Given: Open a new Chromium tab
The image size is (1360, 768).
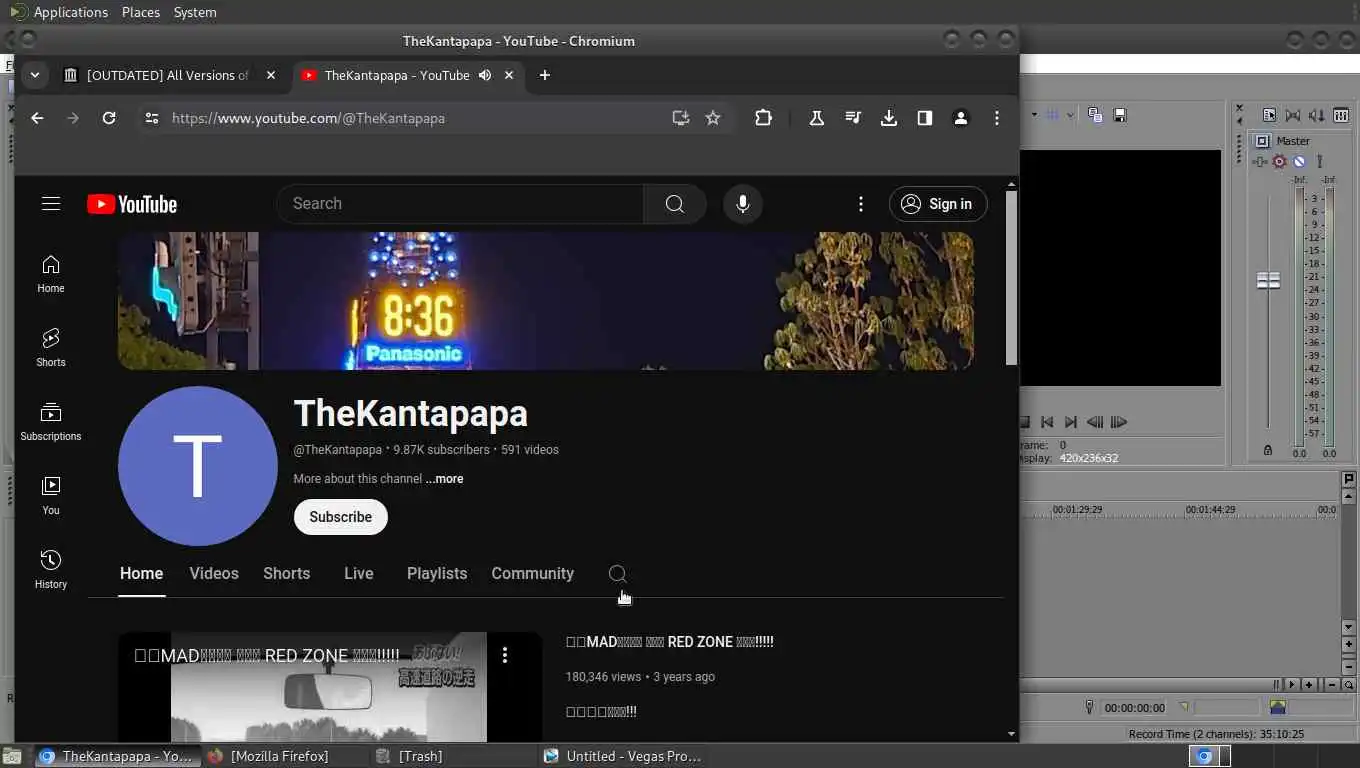Looking at the screenshot, I should [x=545, y=75].
